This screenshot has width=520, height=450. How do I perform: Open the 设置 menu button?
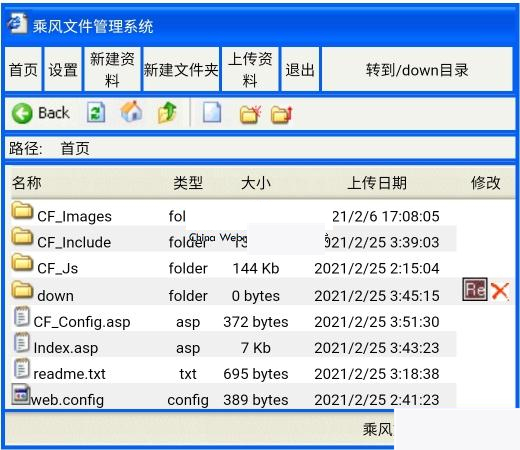(x=63, y=69)
